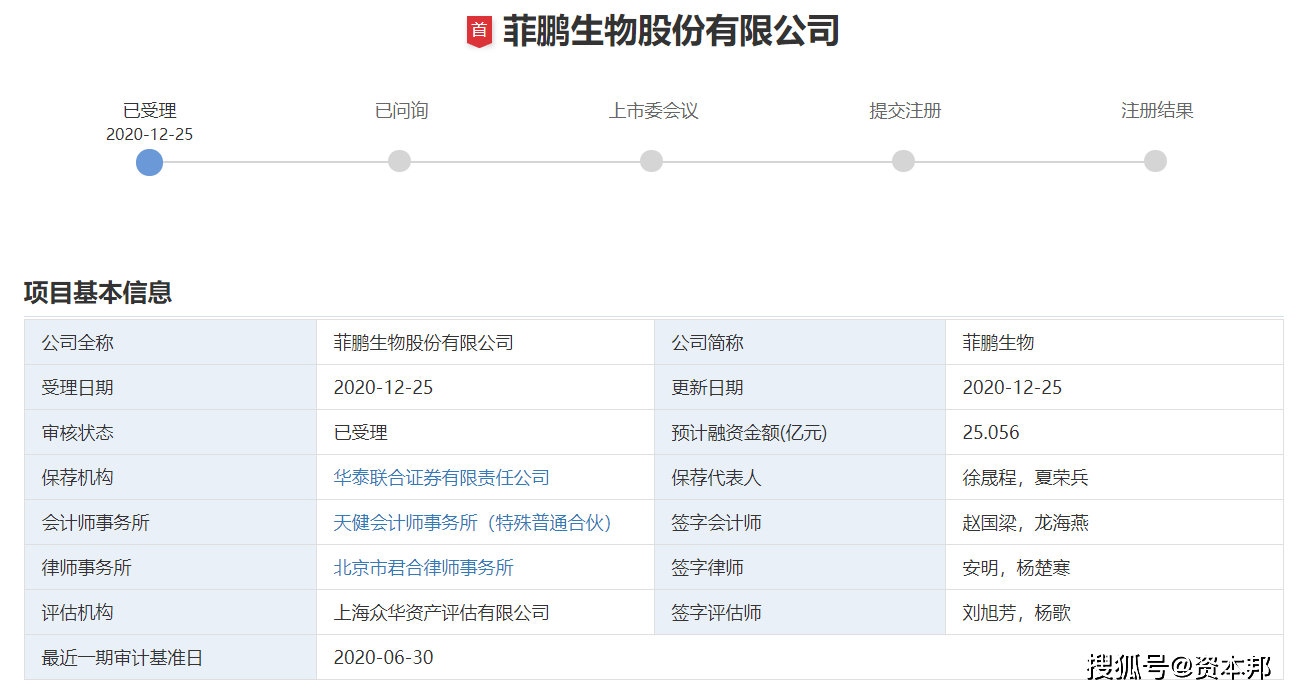
Task: Click the 律师事务所 label cell
Action: pos(171,567)
